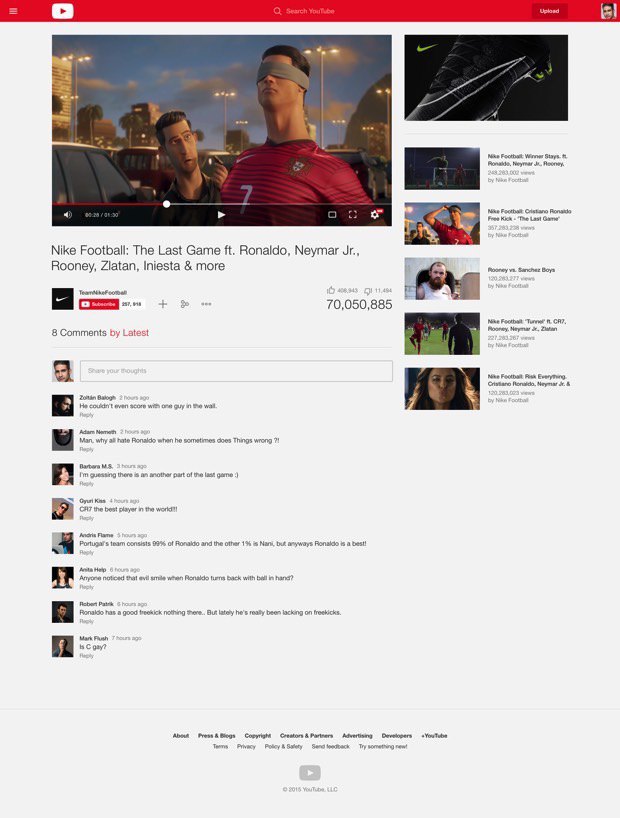
Task: Click 'Try something new!' footer link
Action: pos(383,747)
